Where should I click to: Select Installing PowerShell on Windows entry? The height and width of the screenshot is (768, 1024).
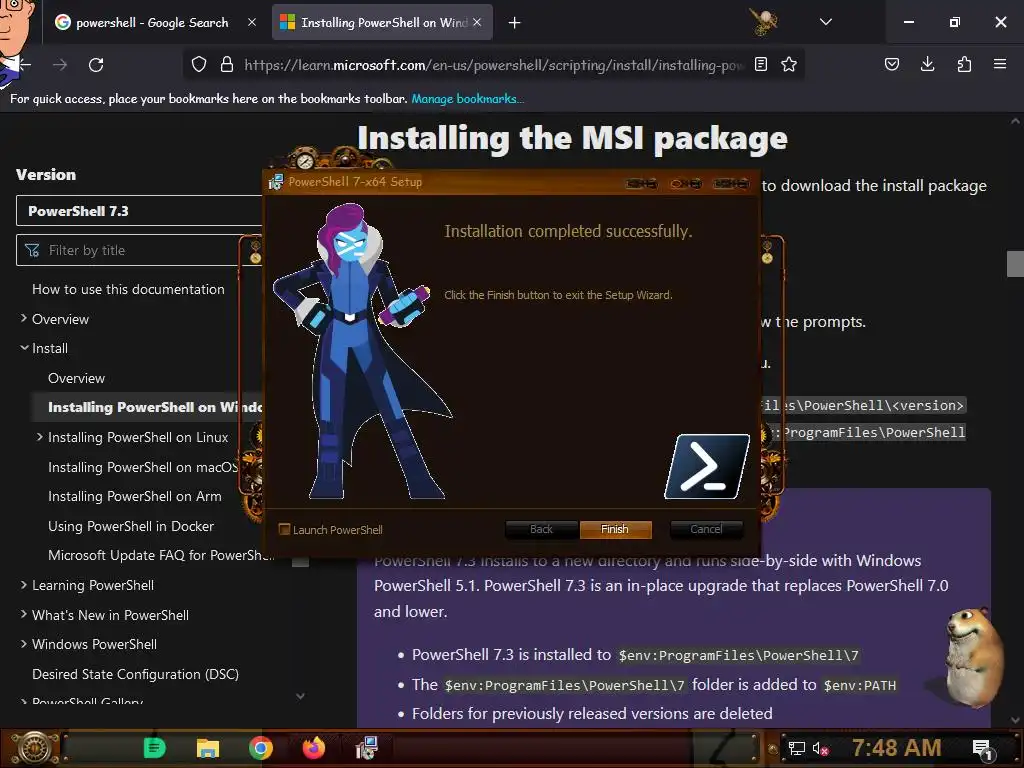155,407
